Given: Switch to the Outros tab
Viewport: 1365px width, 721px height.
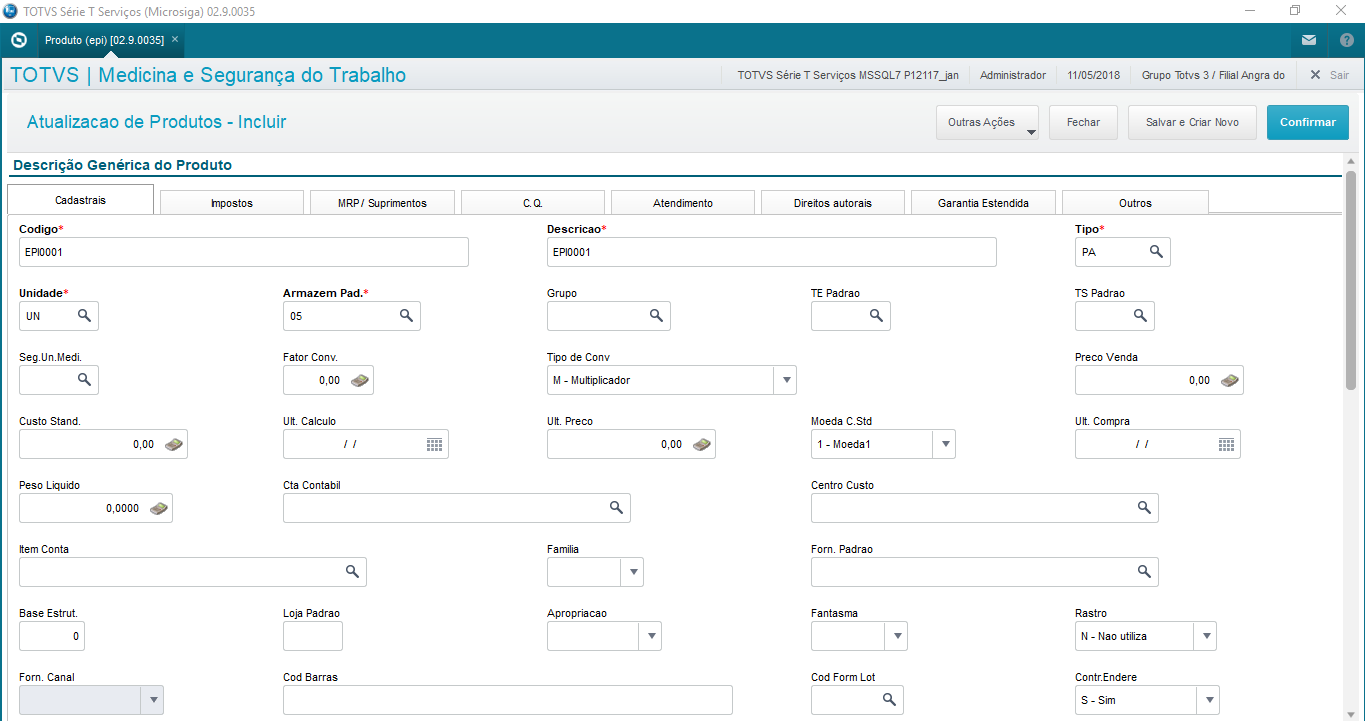Looking at the screenshot, I should coord(1135,203).
